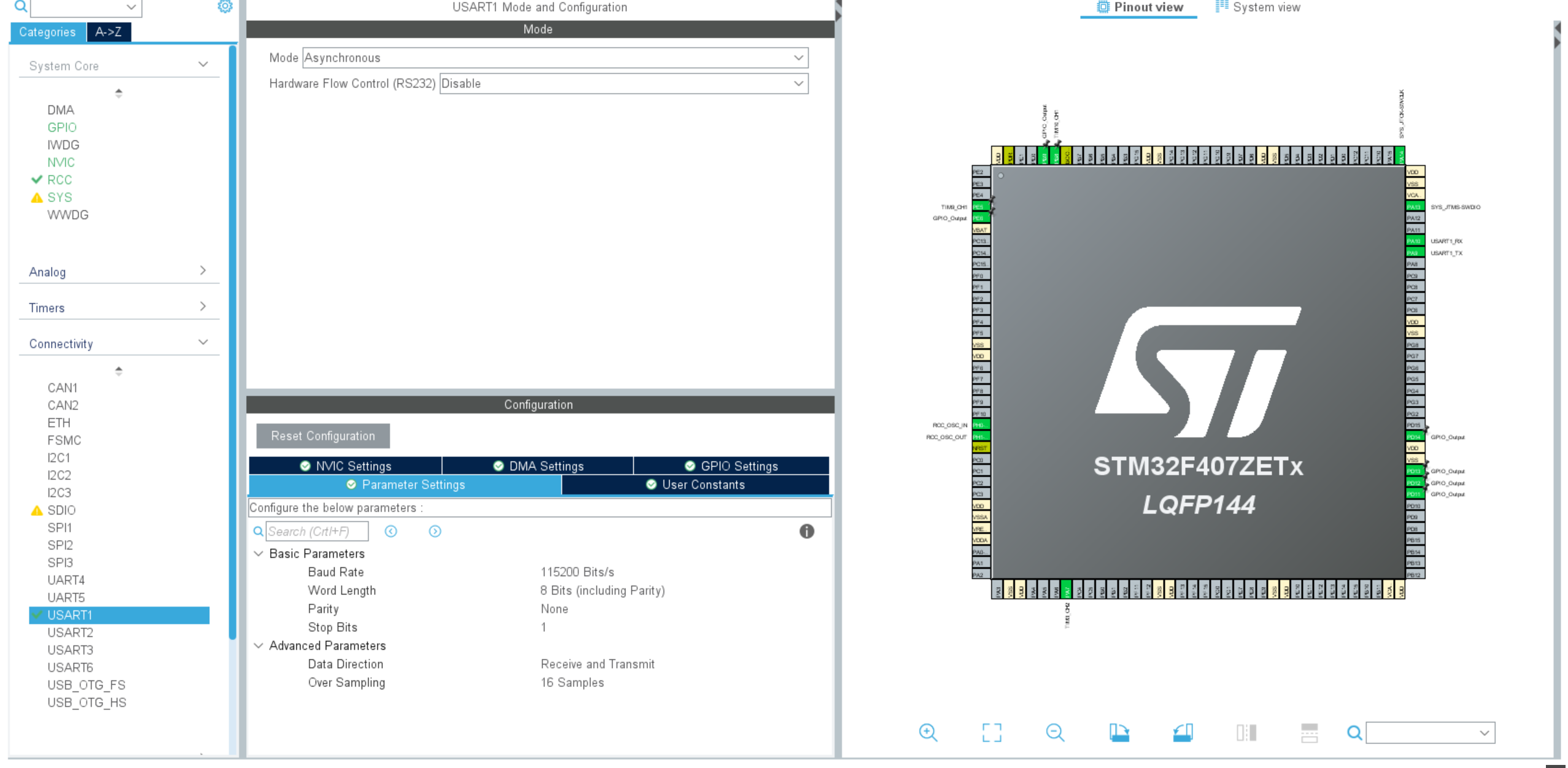Click the sort arrows under Connectivity
The width and height of the screenshot is (1568, 768).
118,371
